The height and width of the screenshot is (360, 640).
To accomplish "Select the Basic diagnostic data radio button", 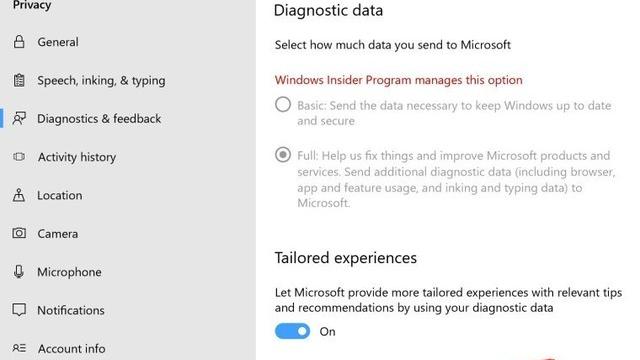I will tap(283, 105).
